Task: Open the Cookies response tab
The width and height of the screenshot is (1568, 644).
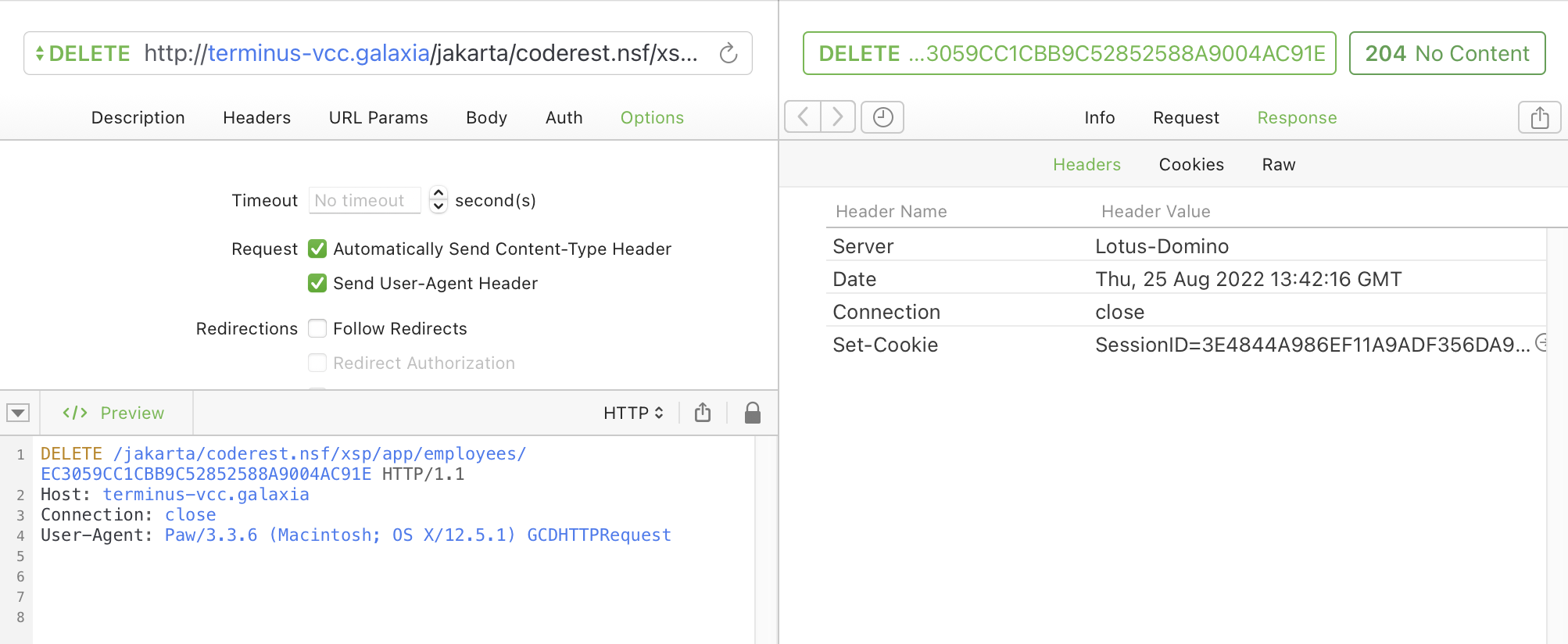Action: [x=1191, y=164]
